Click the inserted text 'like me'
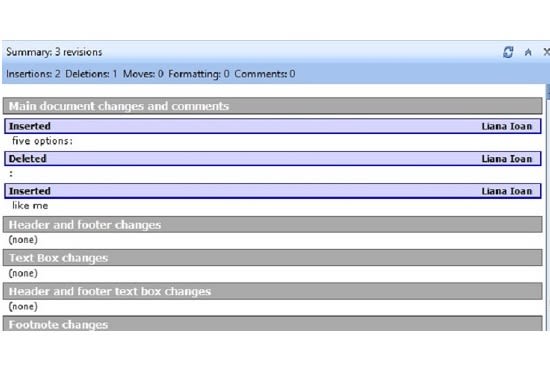The width and height of the screenshot is (550, 370). tap(30, 206)
